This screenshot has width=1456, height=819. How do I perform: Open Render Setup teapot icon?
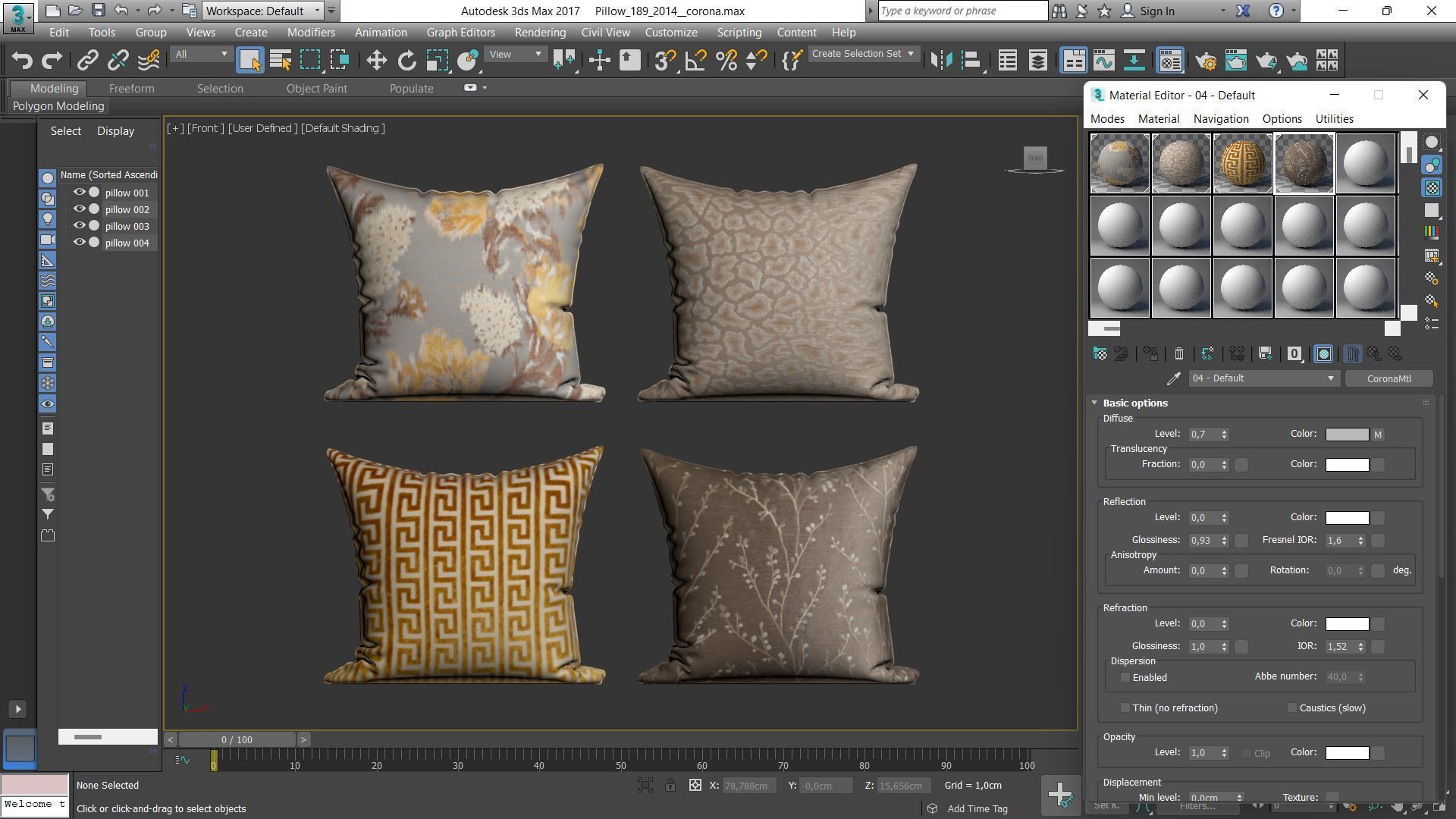(1205, 61)
